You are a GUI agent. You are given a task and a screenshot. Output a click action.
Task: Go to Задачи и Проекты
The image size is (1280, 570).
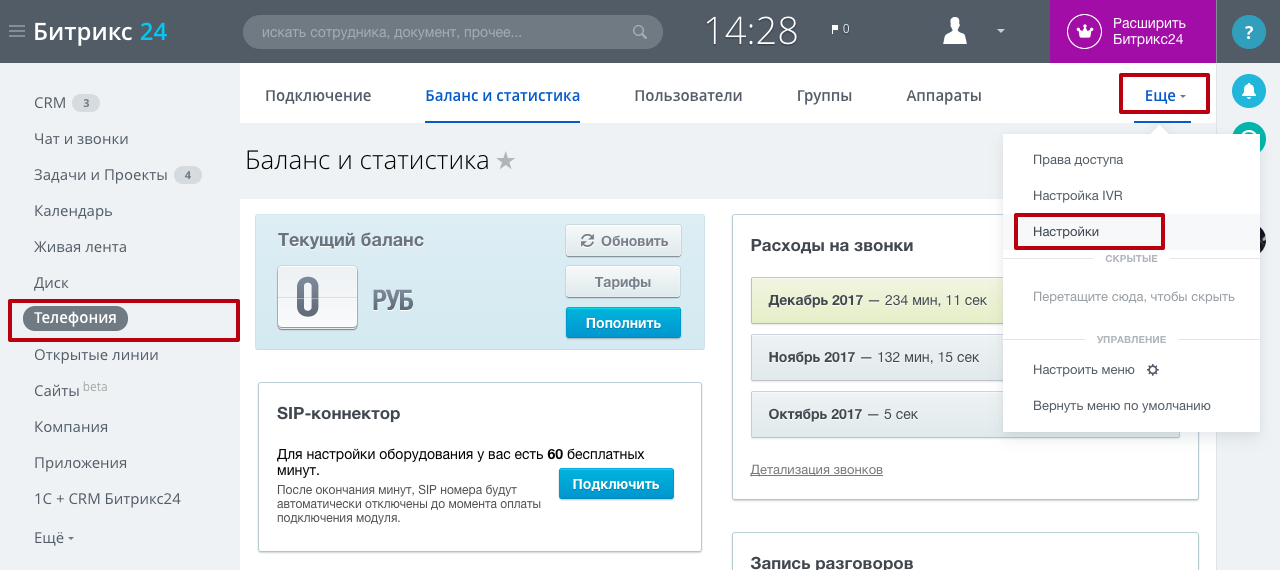tap(101, 175)
